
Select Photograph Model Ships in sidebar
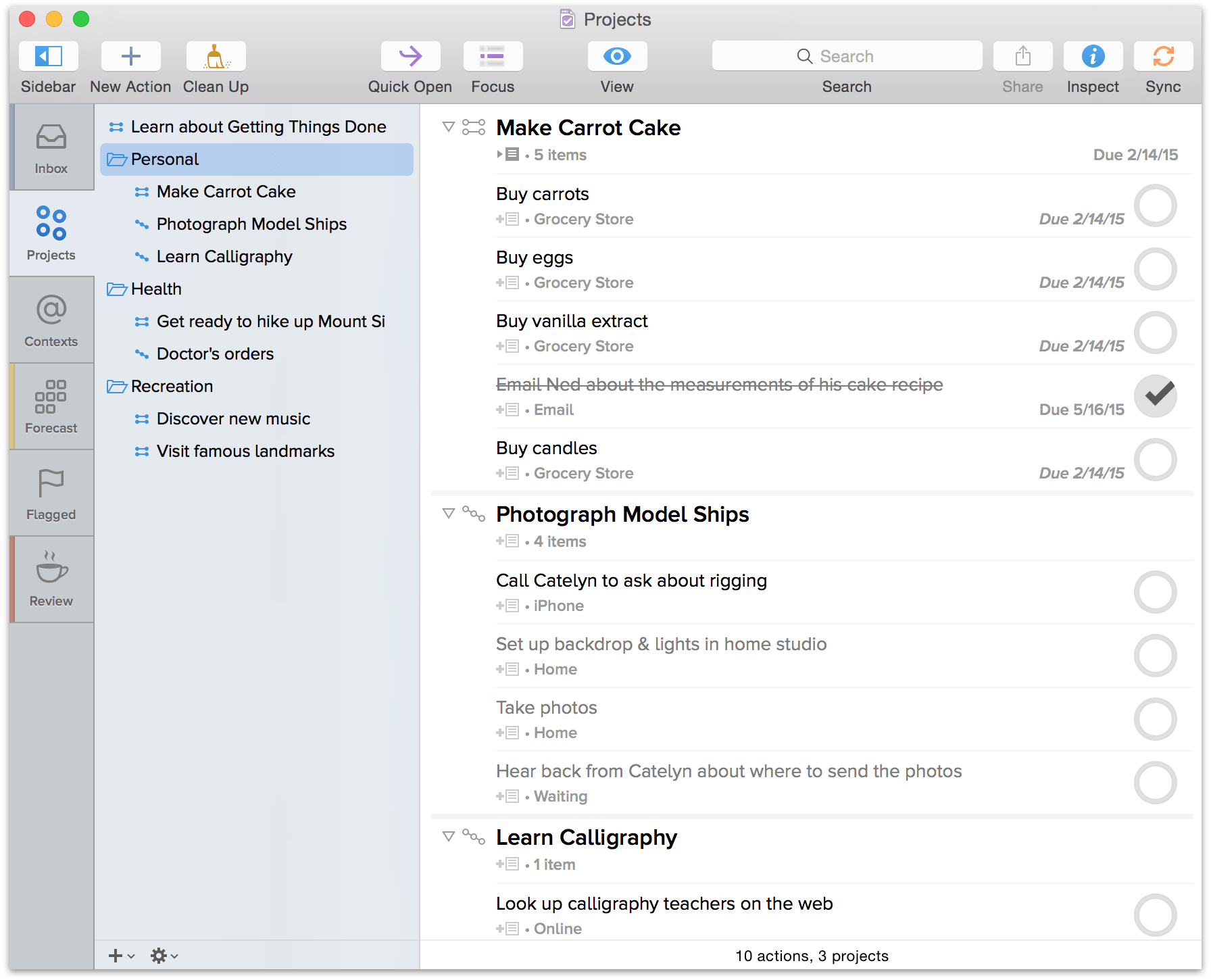pos(257,224)
